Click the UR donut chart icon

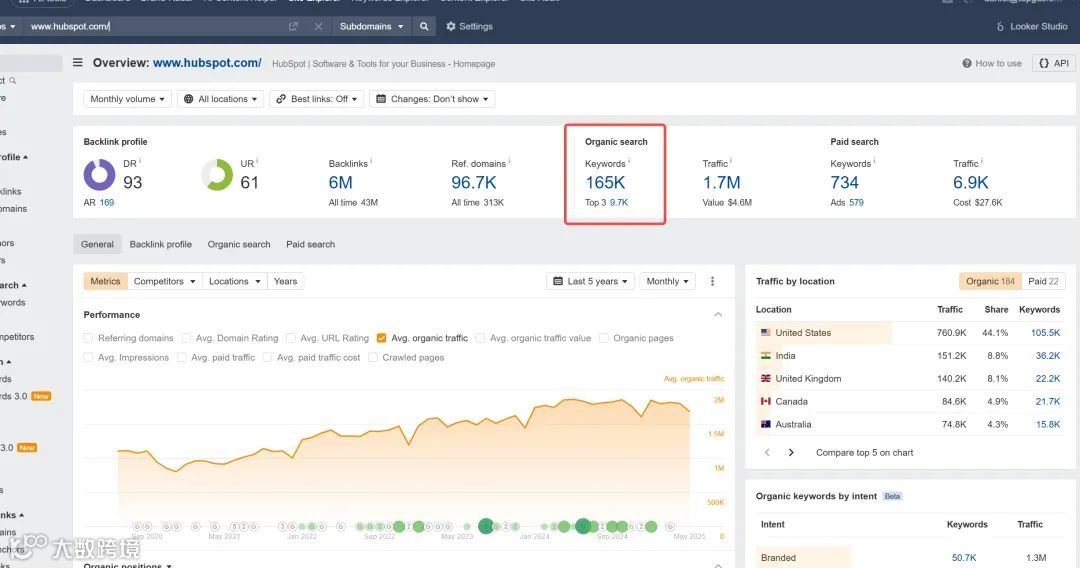tap(217, 175)
